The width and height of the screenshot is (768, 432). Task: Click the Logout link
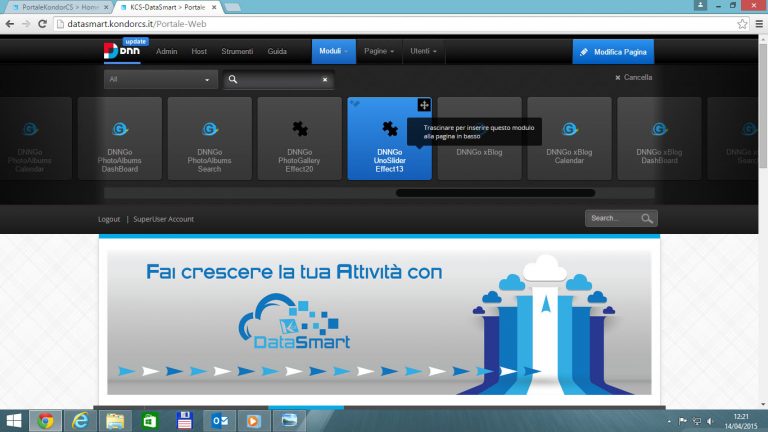click(109, 219)
